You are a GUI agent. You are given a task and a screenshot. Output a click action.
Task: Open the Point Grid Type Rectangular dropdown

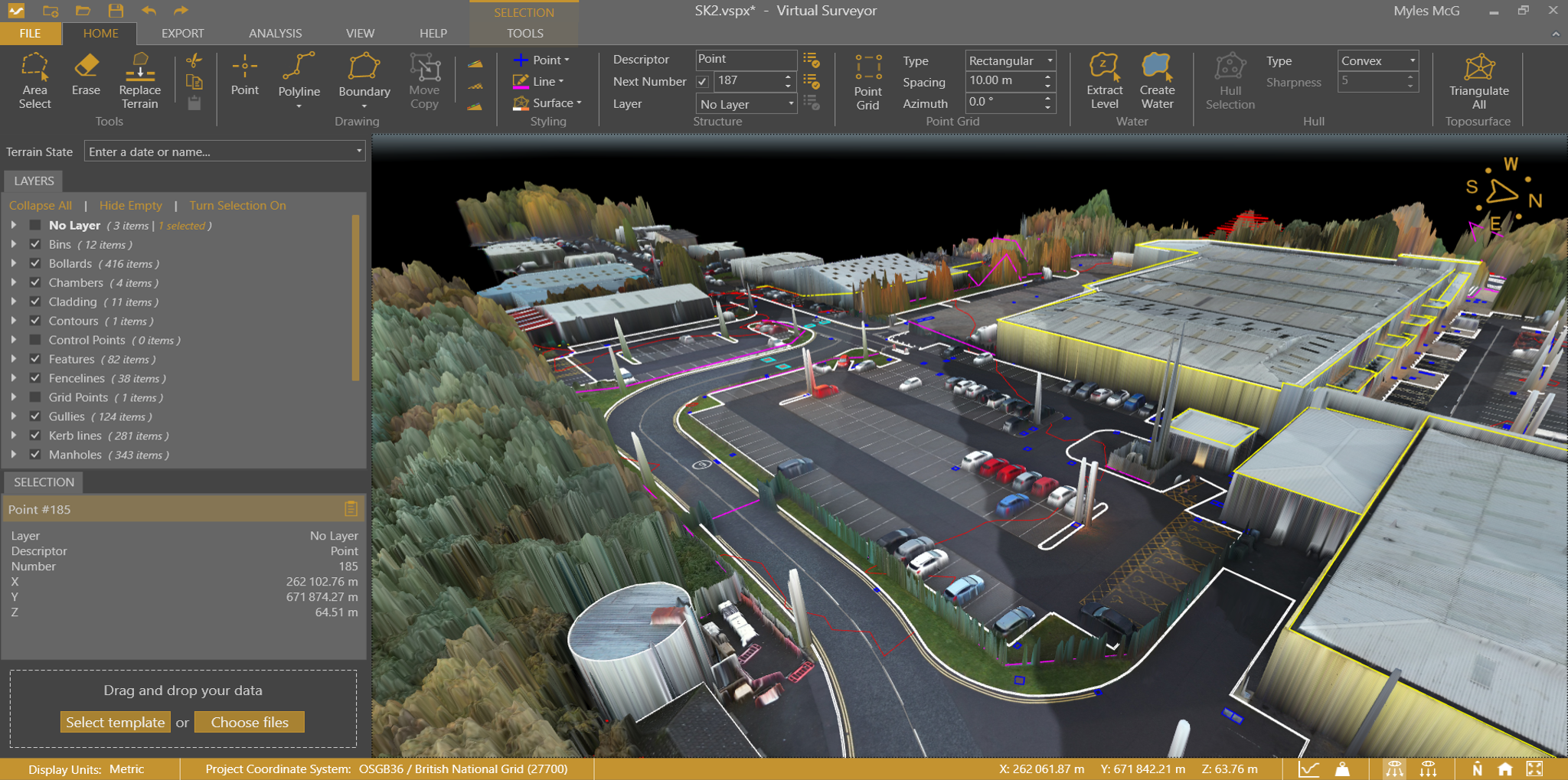click(1010, 60)
